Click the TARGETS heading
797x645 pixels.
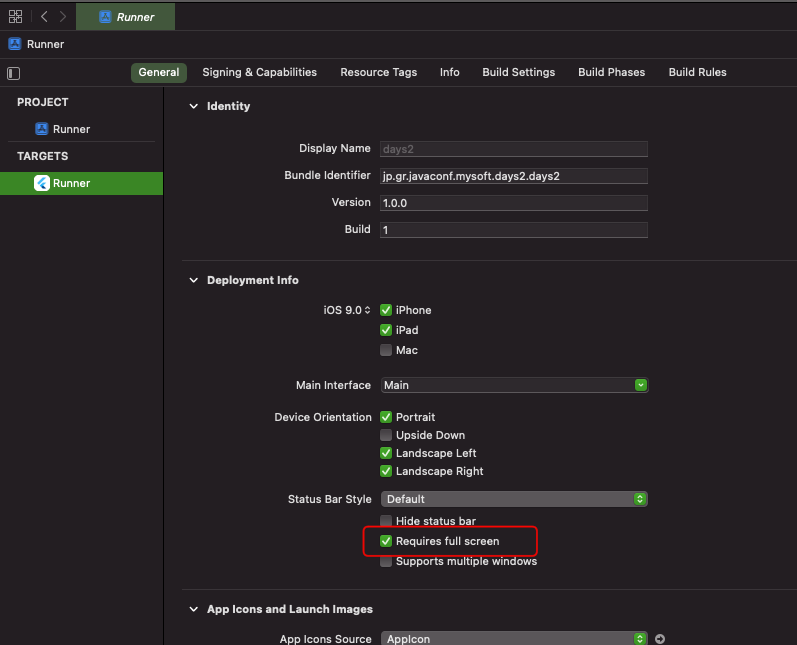pyautogui.click(x=43, y=156)
